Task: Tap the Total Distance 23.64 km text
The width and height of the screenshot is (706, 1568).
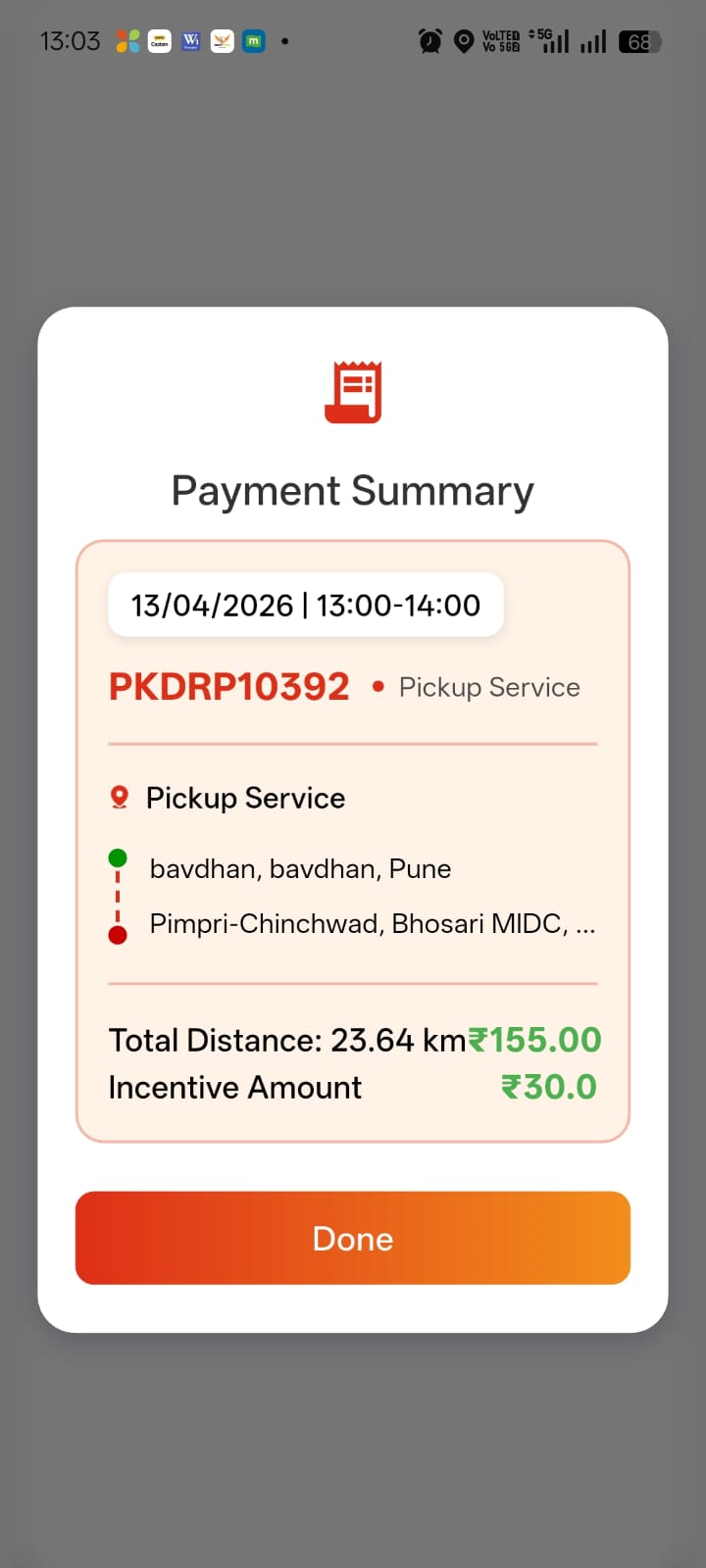Action: click(287, 1040)
